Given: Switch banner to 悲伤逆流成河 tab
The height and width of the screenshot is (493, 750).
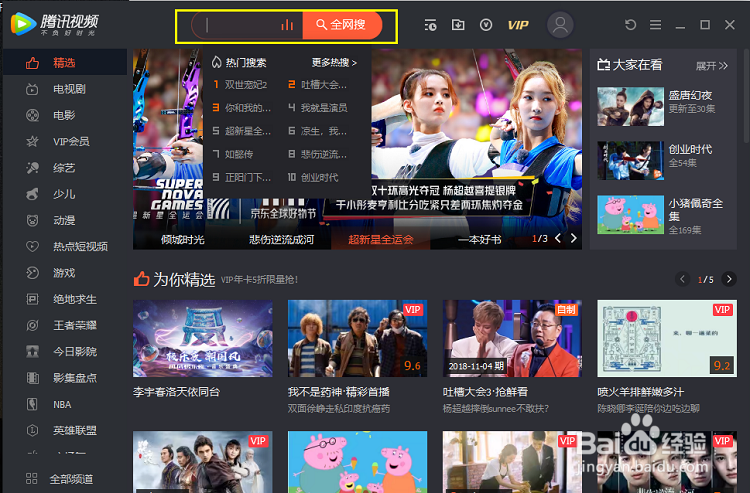Looking at the screenshot, I should click(282, 240).
